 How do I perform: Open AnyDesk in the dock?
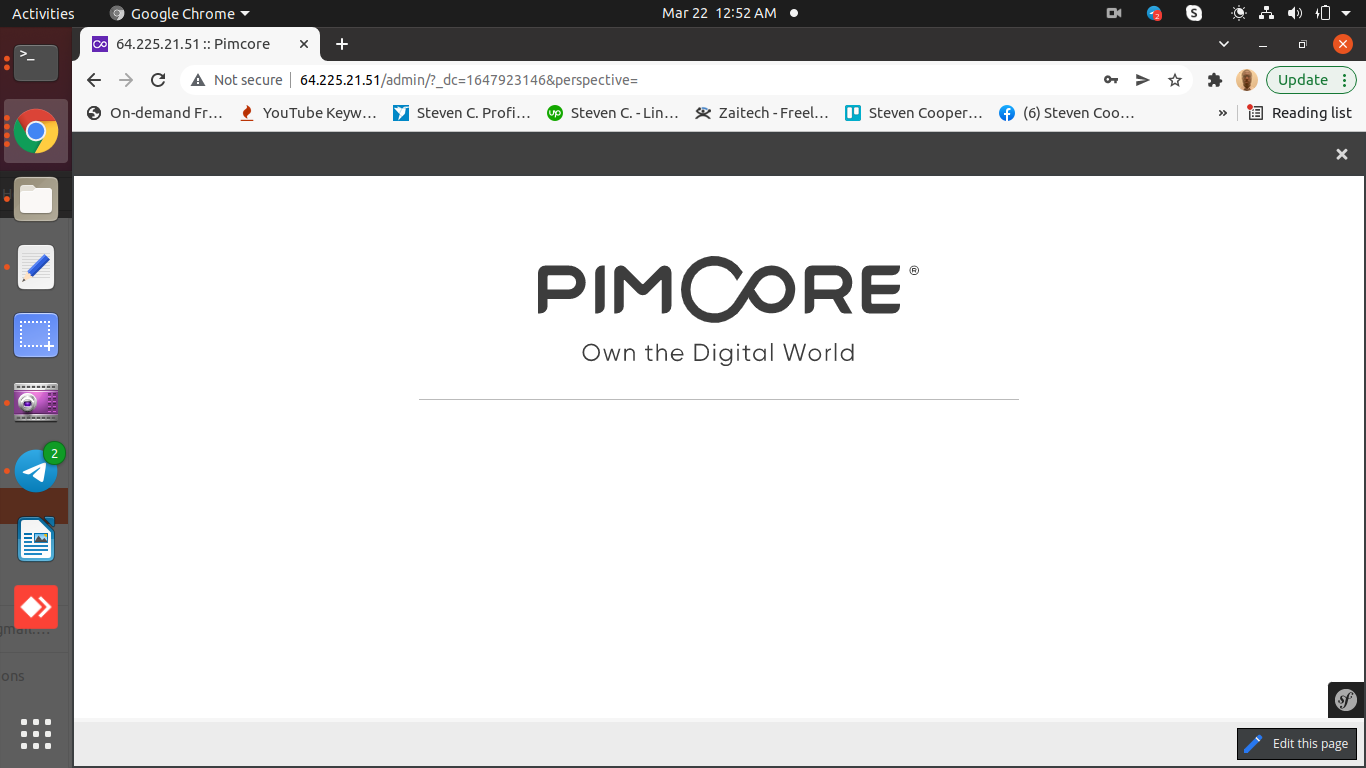tap(36, 607)
